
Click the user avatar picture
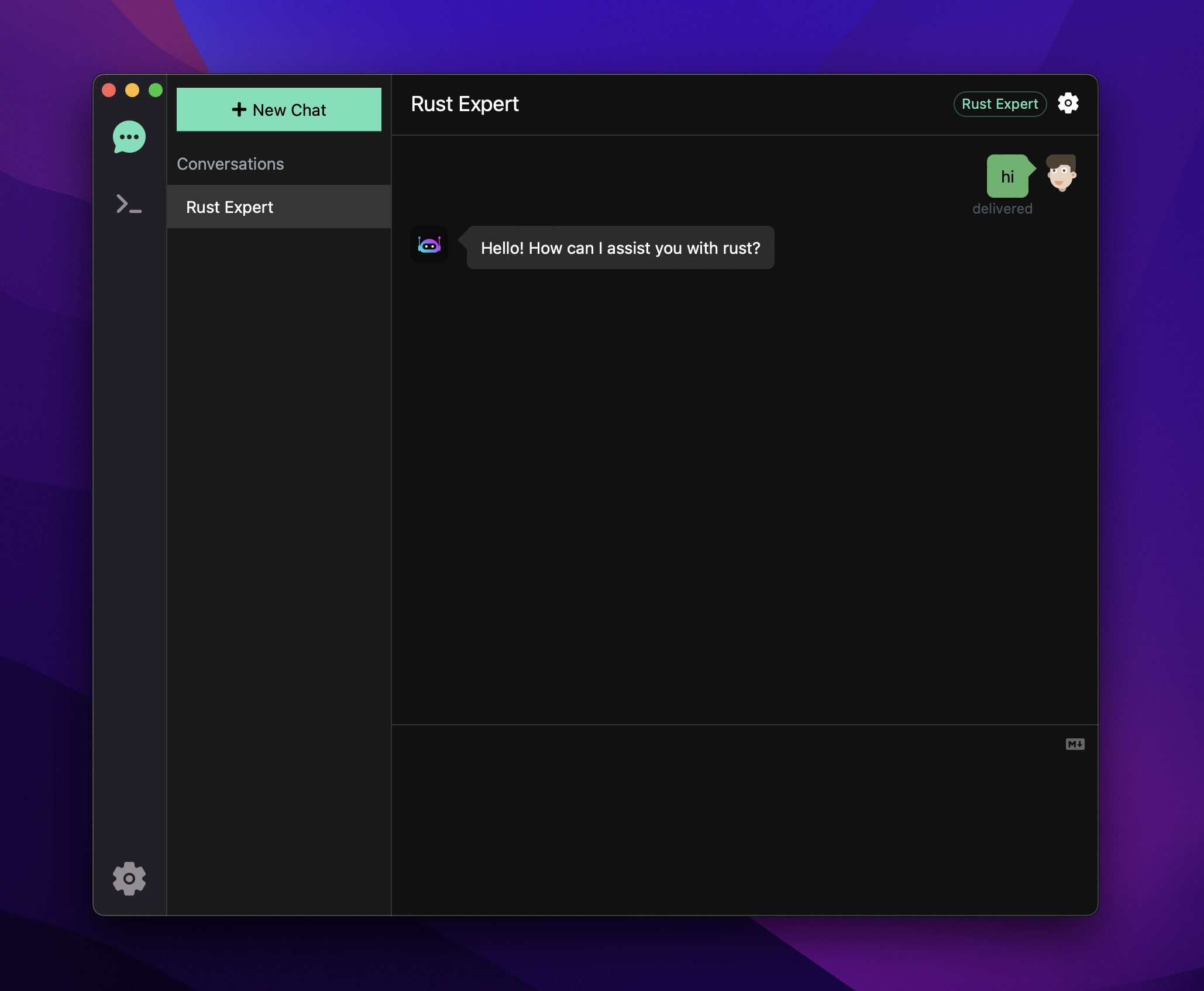(x=1061, y=173)
